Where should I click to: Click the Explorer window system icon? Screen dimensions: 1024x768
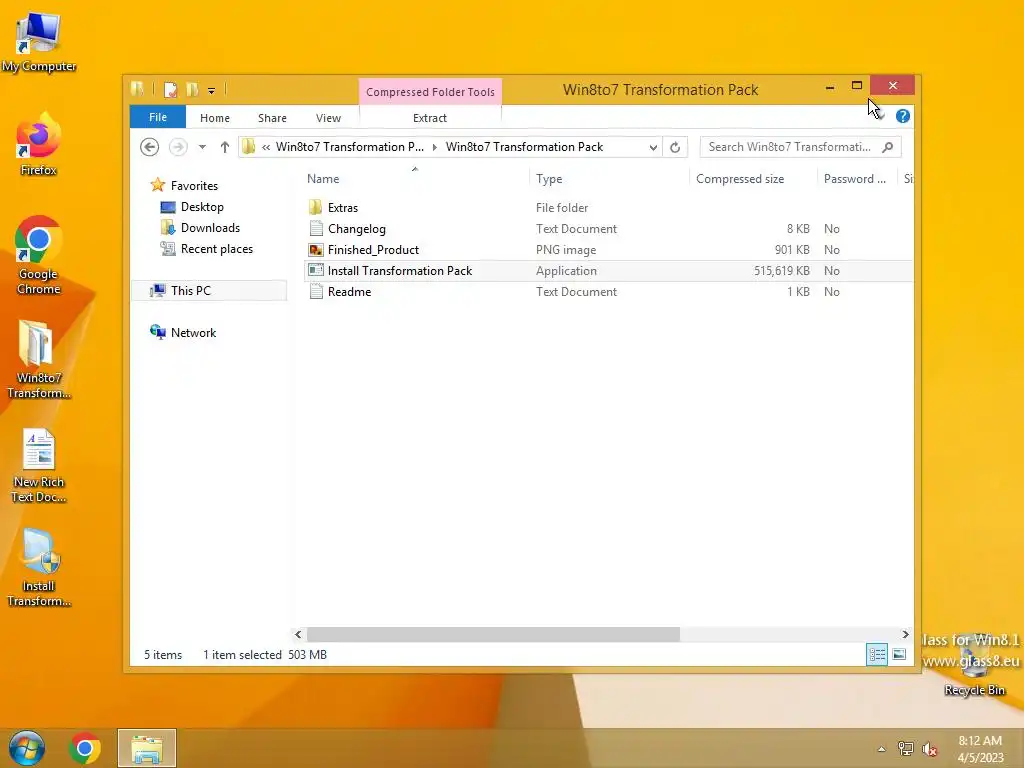137,89
